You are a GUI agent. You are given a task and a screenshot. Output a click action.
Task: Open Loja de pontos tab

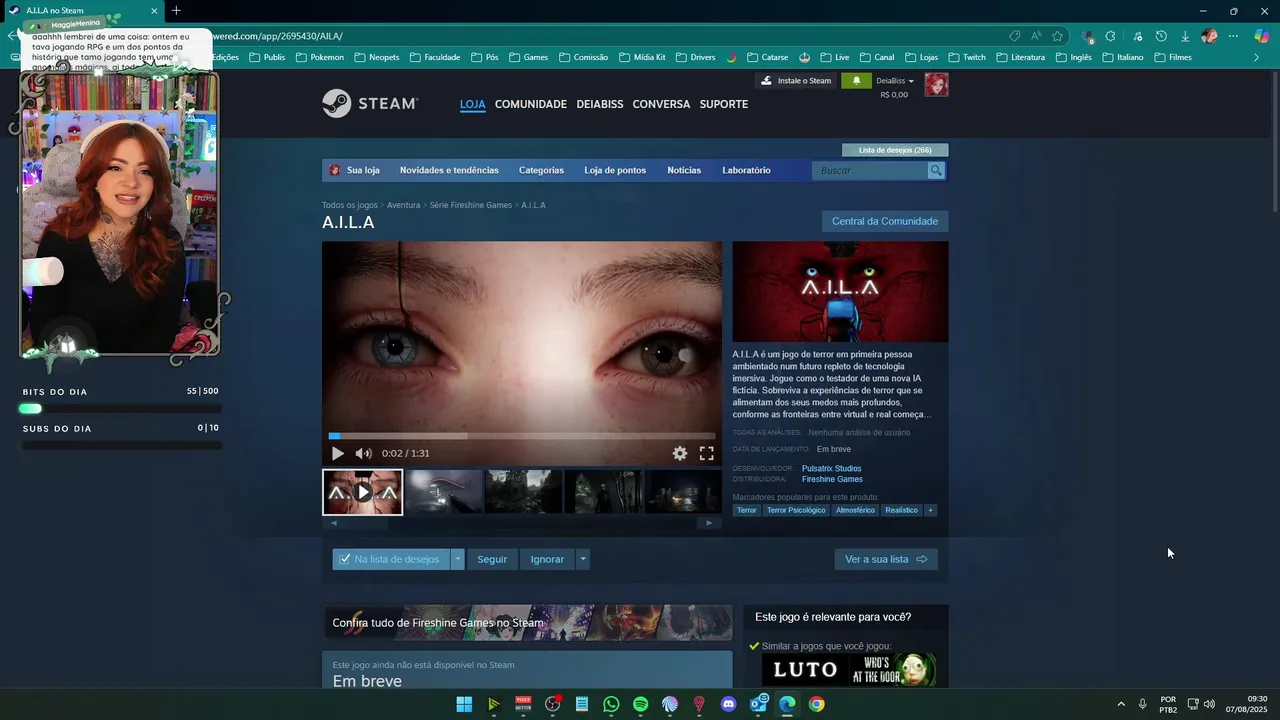click(615, 171)
